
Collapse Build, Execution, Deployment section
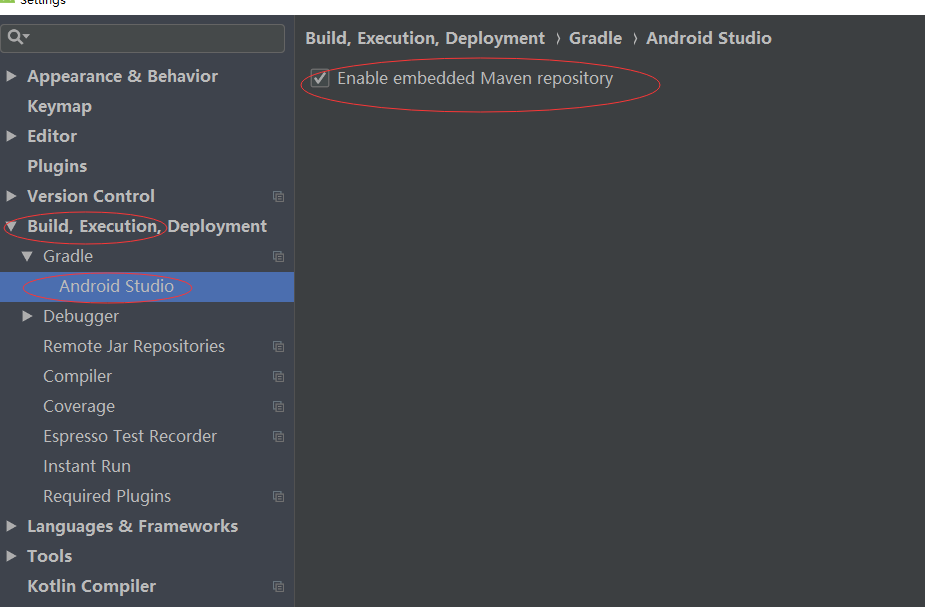pyautogui.click(x=11, y=226)
